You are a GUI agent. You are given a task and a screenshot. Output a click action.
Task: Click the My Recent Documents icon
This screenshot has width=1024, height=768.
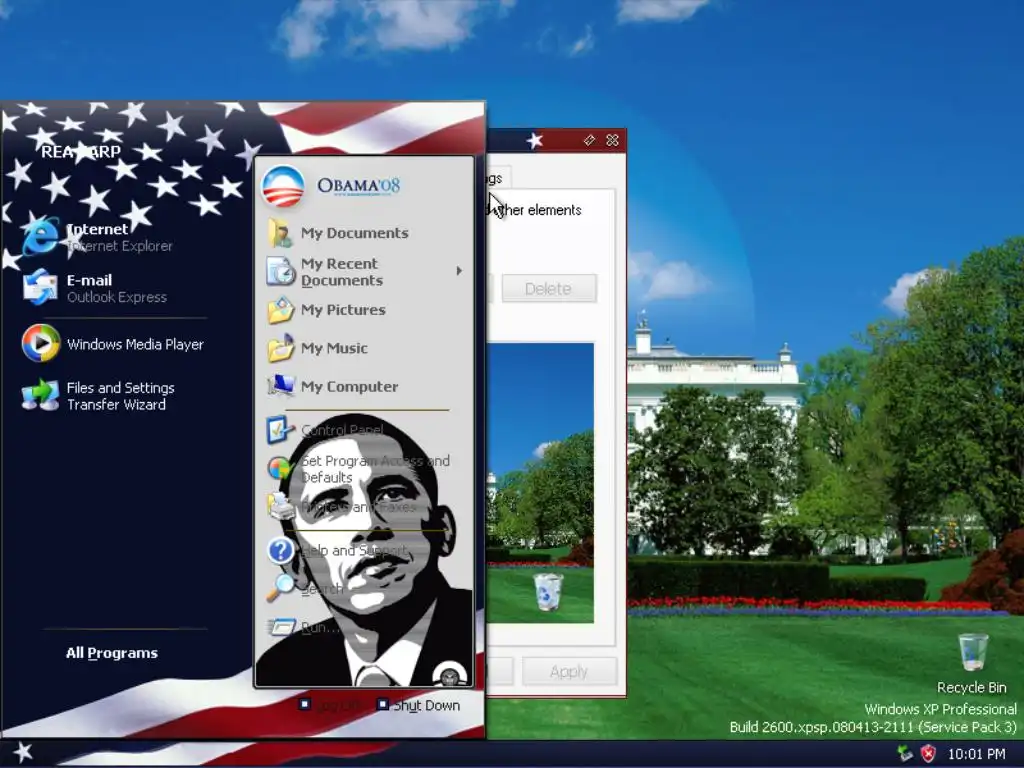281,271
